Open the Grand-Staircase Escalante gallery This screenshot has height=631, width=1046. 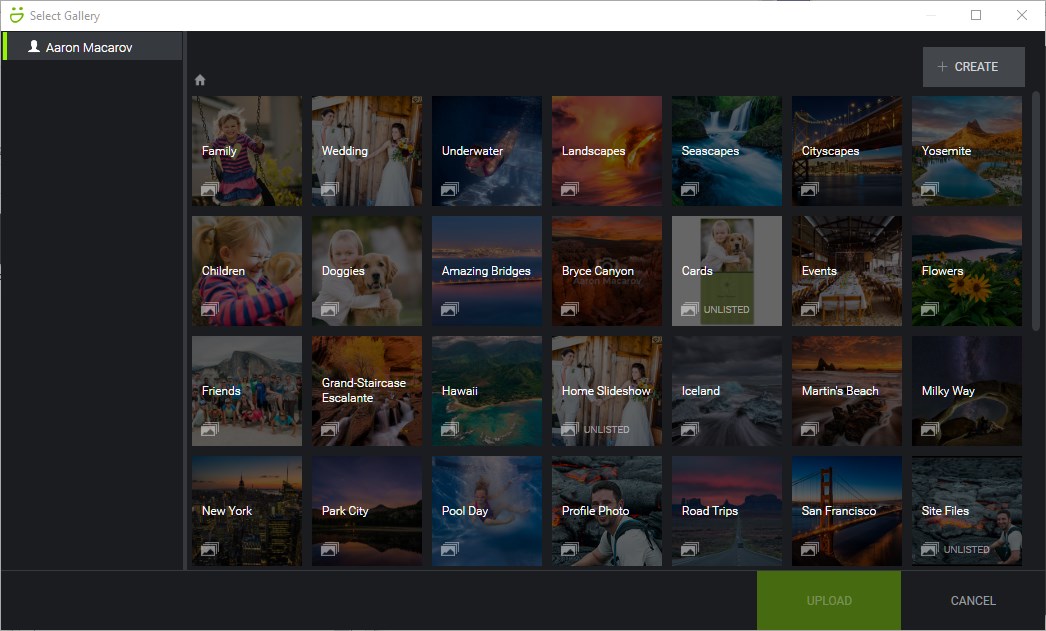coord(367,391)
